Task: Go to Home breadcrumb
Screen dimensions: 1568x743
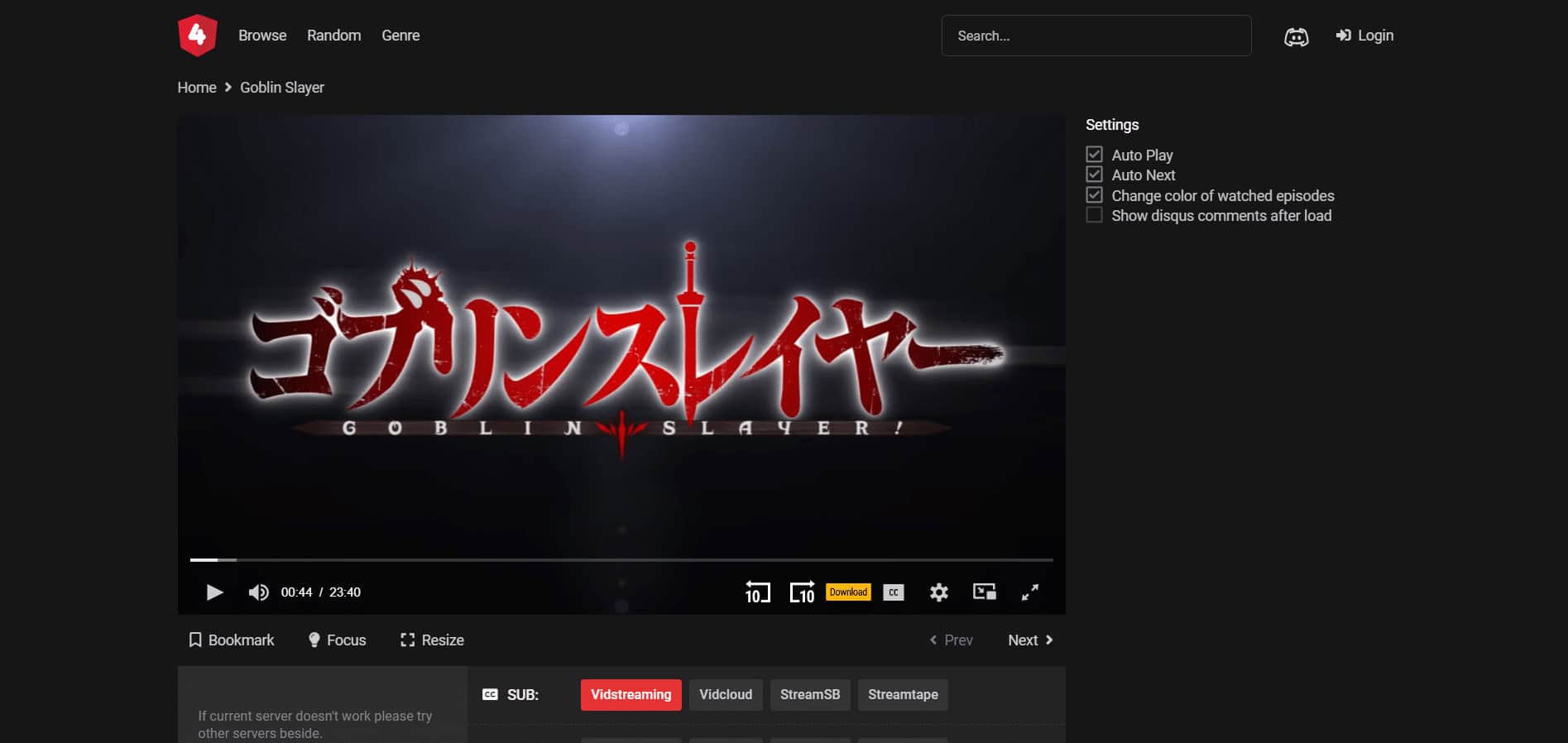Action: (197, 88)
